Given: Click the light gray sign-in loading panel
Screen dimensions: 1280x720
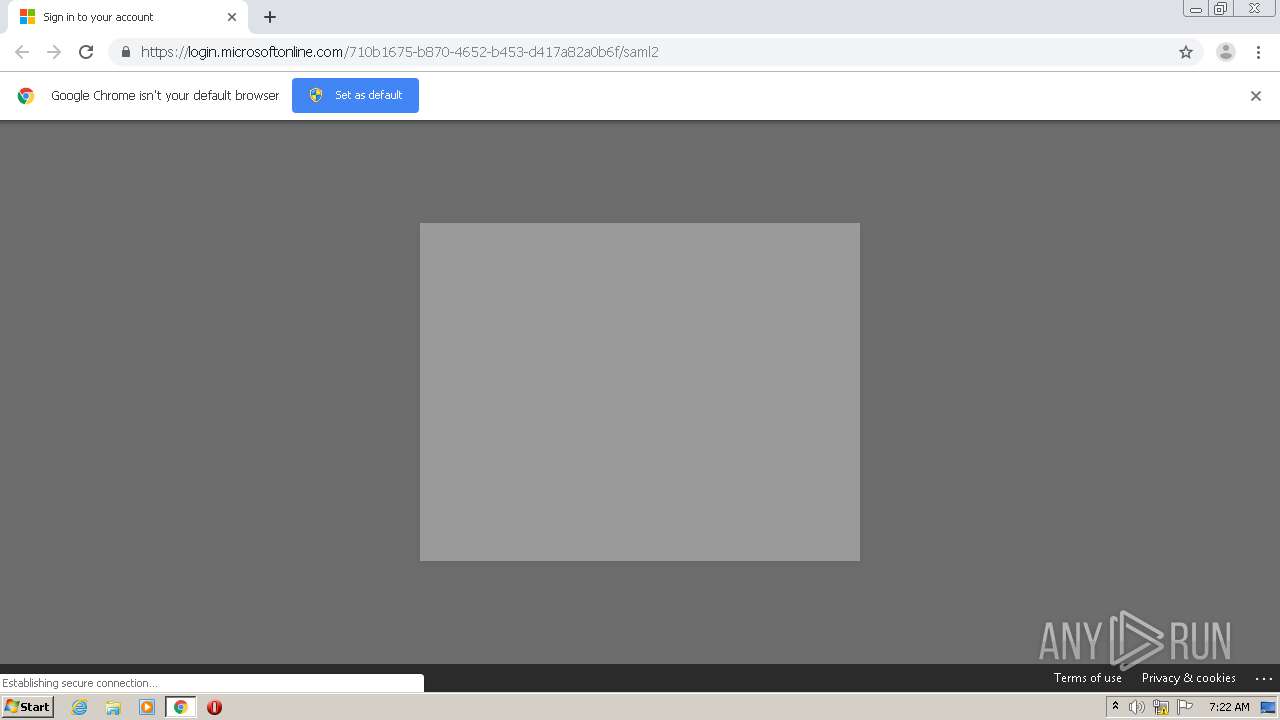Looking at the screenshot, I should (x=640, y=392).
